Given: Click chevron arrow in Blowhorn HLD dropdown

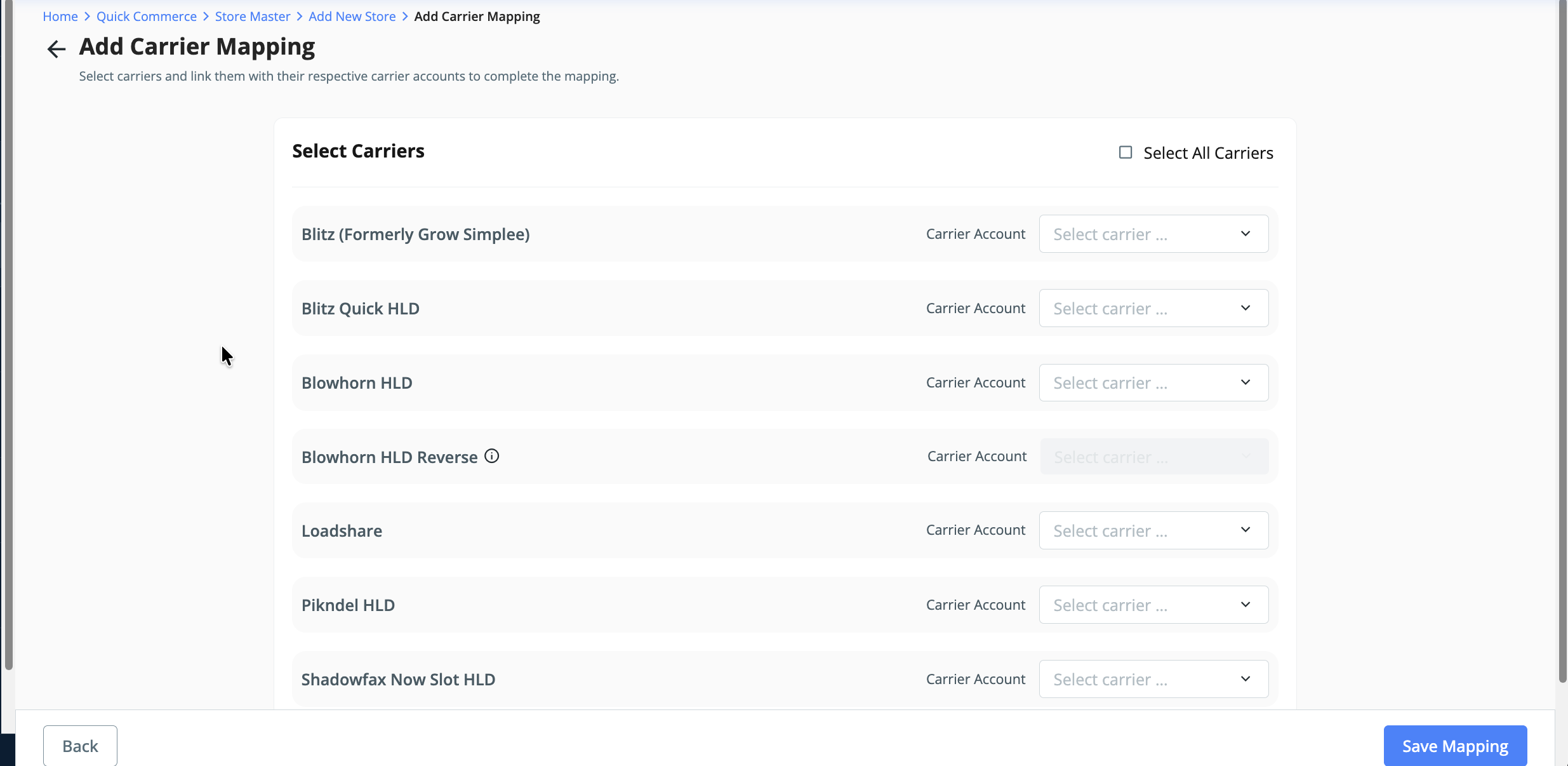Looking at the screenshot, I should coord(1246,382).
